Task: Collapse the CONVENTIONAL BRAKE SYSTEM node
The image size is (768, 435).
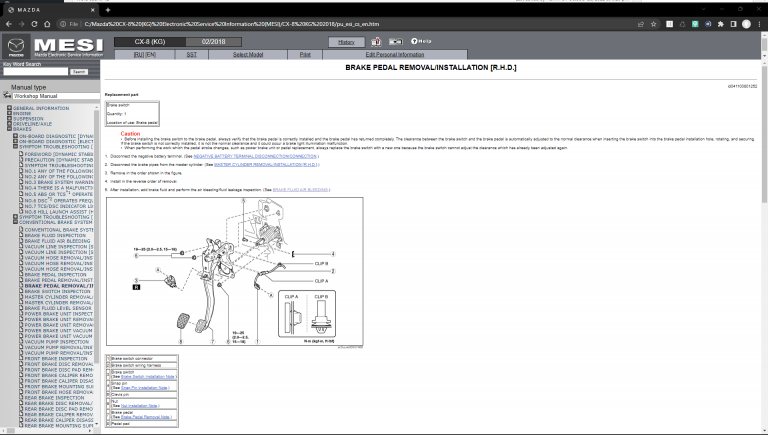Action: pos(15,222)
